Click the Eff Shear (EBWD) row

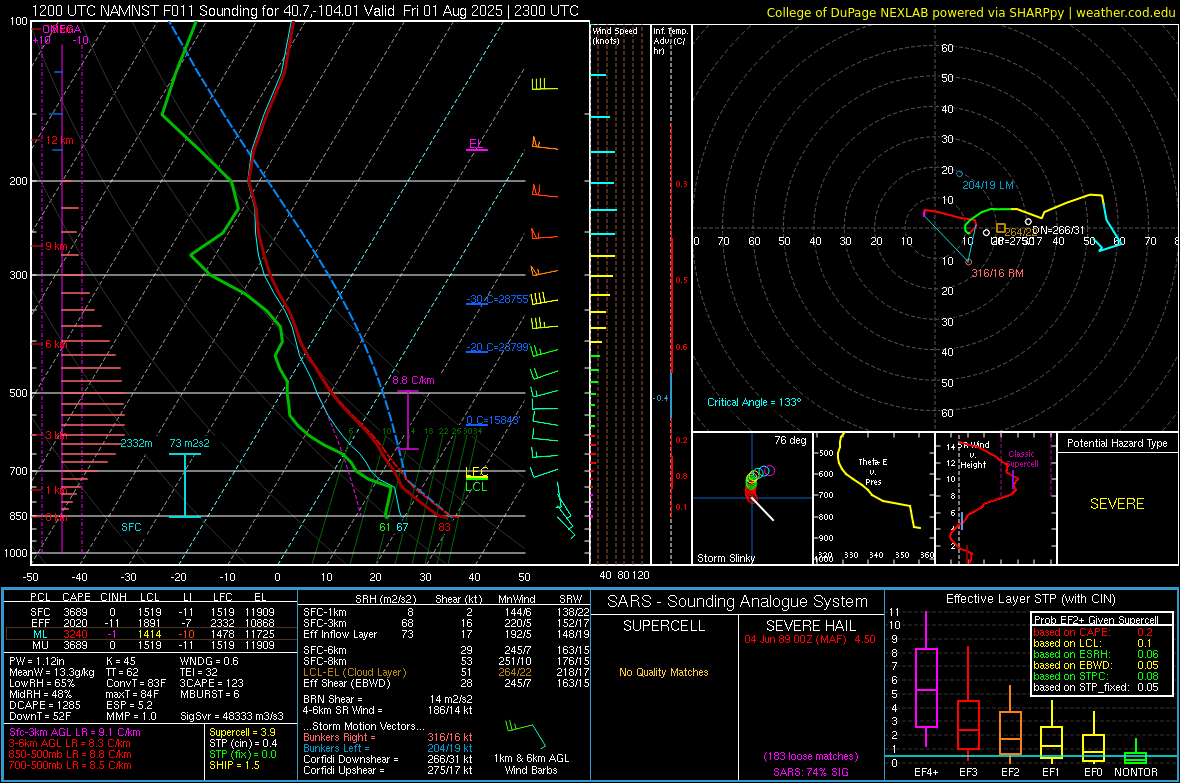pyautogui.click(x=447, y=683)
